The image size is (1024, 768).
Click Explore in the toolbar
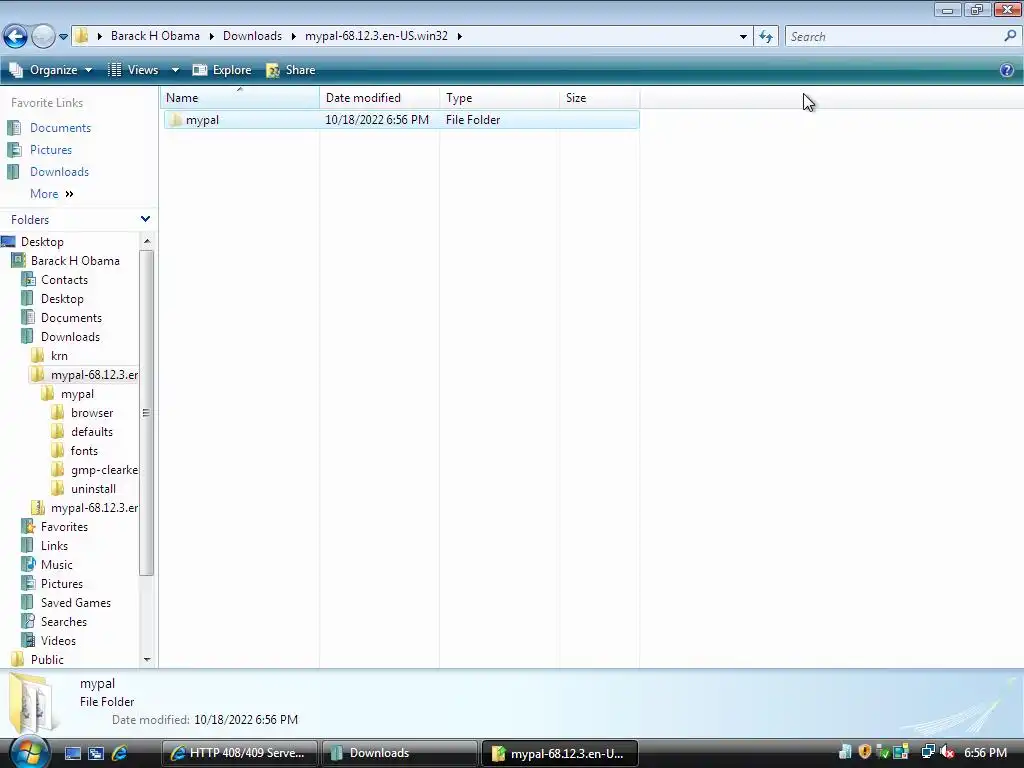point(222,70)
